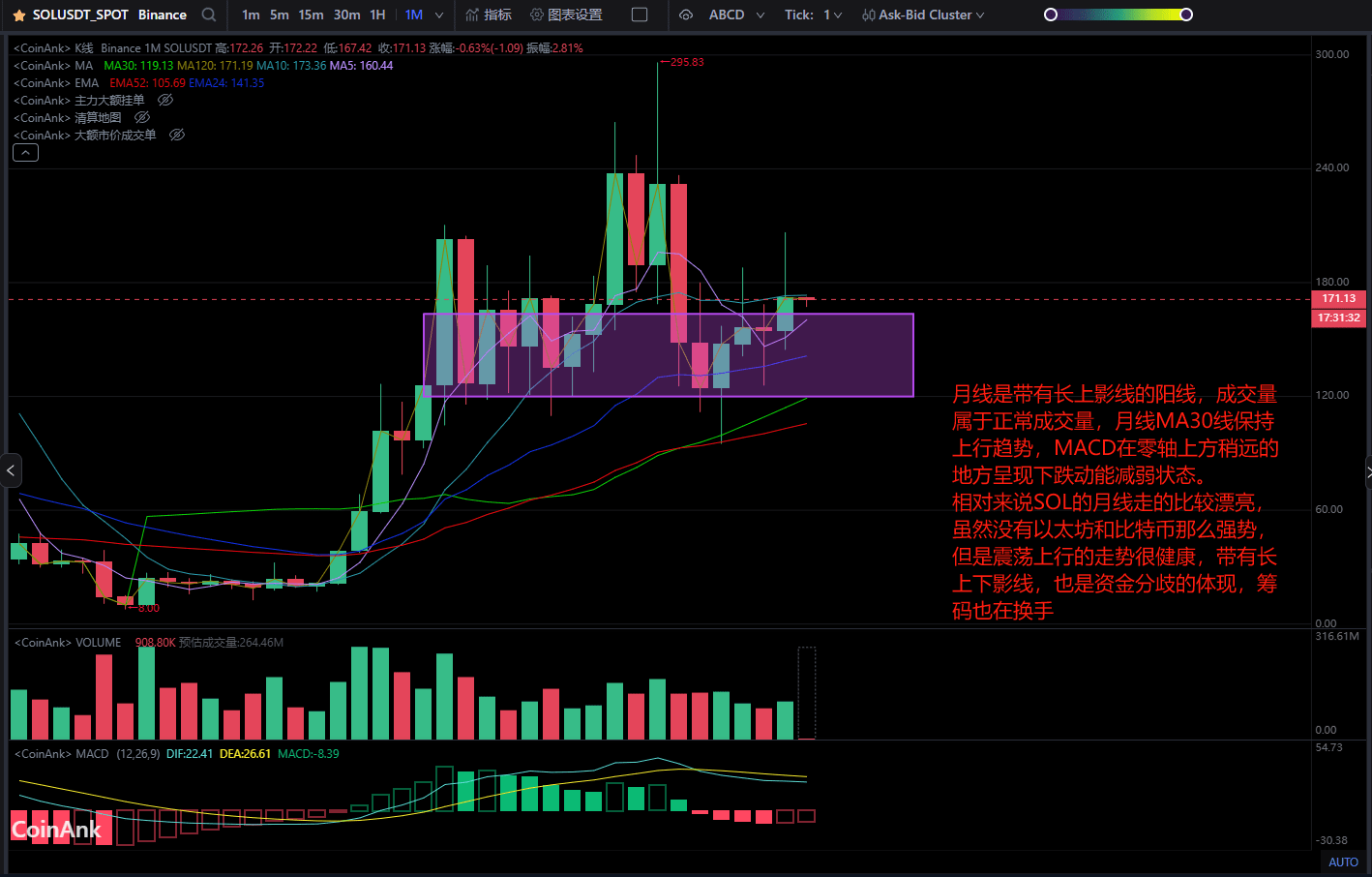This screenshot has width=1372, height=877.
Task: Click the MA30: 119.13 value
Action: point(138,65)
